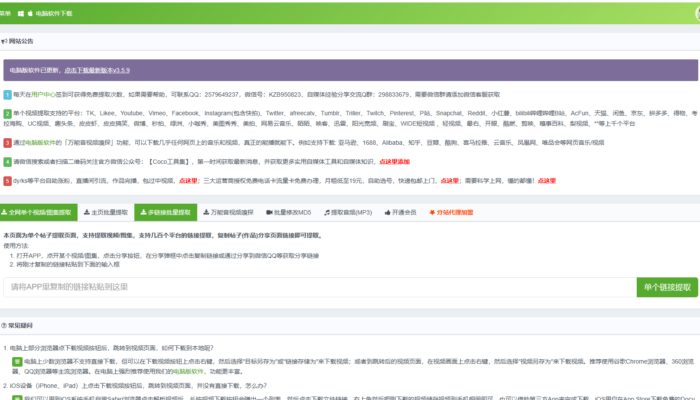Viewport: 700px width, 400px height.
Task: Click the 点击下载最新版本v3.5.9 link
Action: 97,71
